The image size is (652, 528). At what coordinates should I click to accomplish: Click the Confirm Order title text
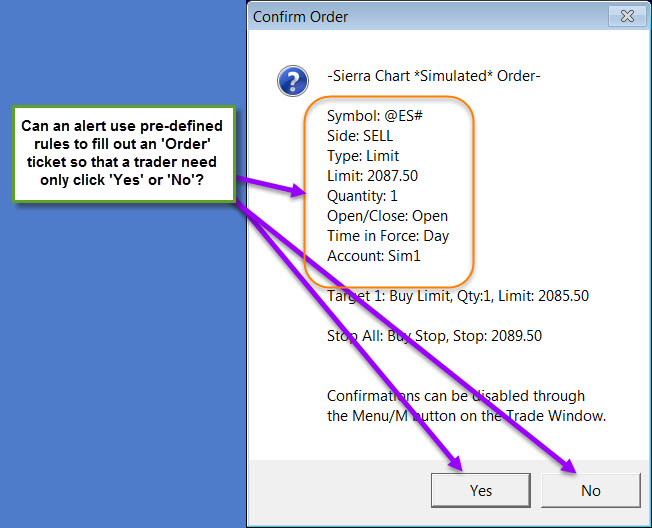tap(300, 17)
